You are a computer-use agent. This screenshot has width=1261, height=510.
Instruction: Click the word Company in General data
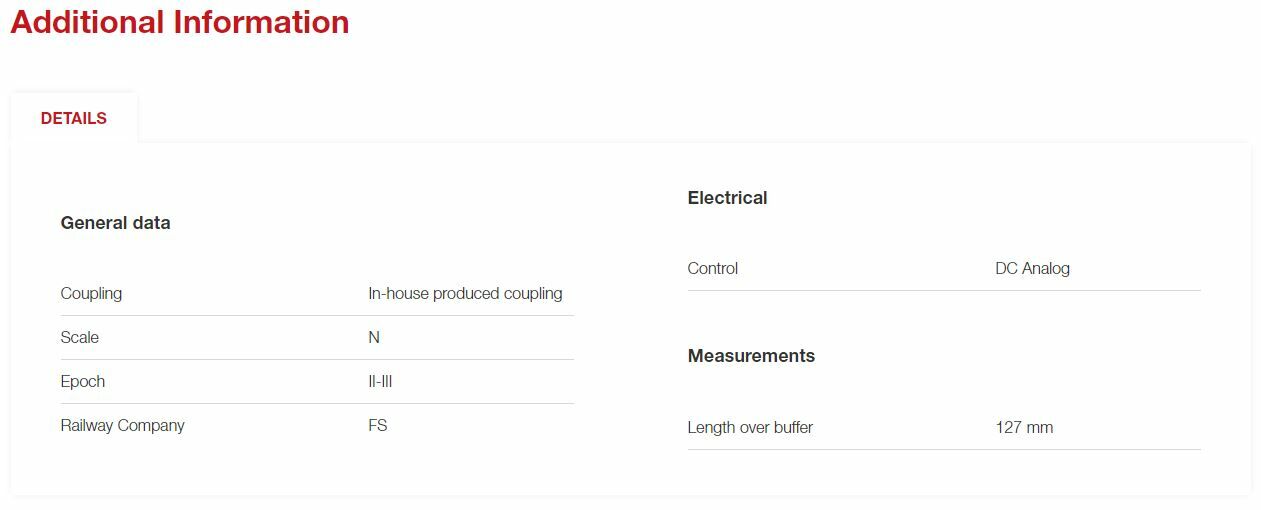pos(151,425)
